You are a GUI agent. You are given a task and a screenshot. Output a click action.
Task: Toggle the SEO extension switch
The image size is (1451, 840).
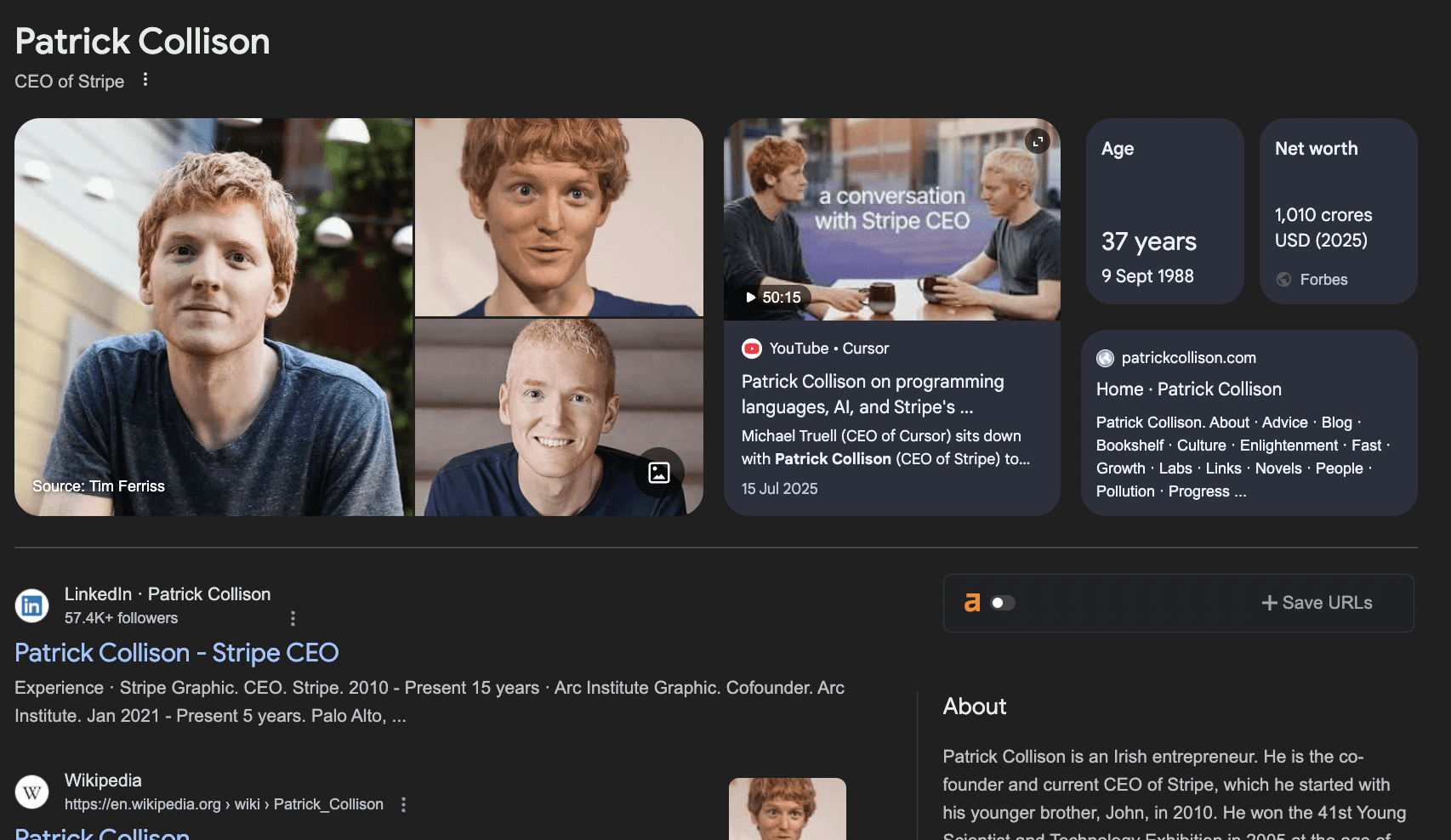[1004, 603]
